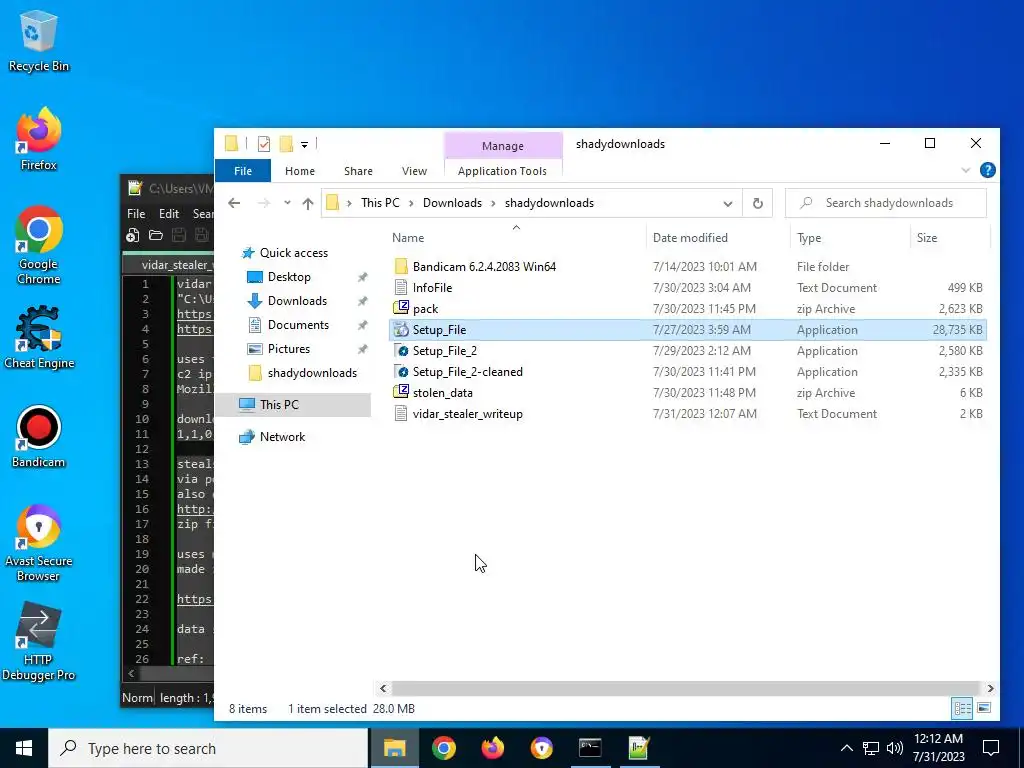Image resolution: width=1024 pixels, height=768 pixels.
Task: Click Downloads in the address breadcrumb
Action: point(452,202)
